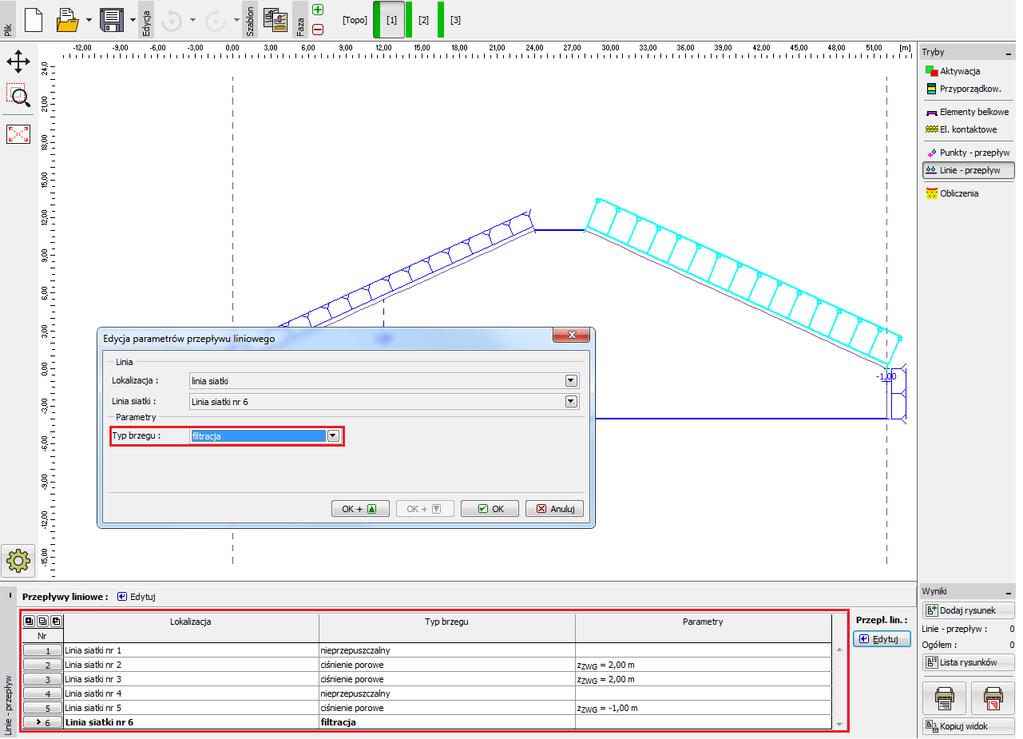Open settings with the gear icon
Viewport: 1023px width, 739px height.
[x=18, y=560]
